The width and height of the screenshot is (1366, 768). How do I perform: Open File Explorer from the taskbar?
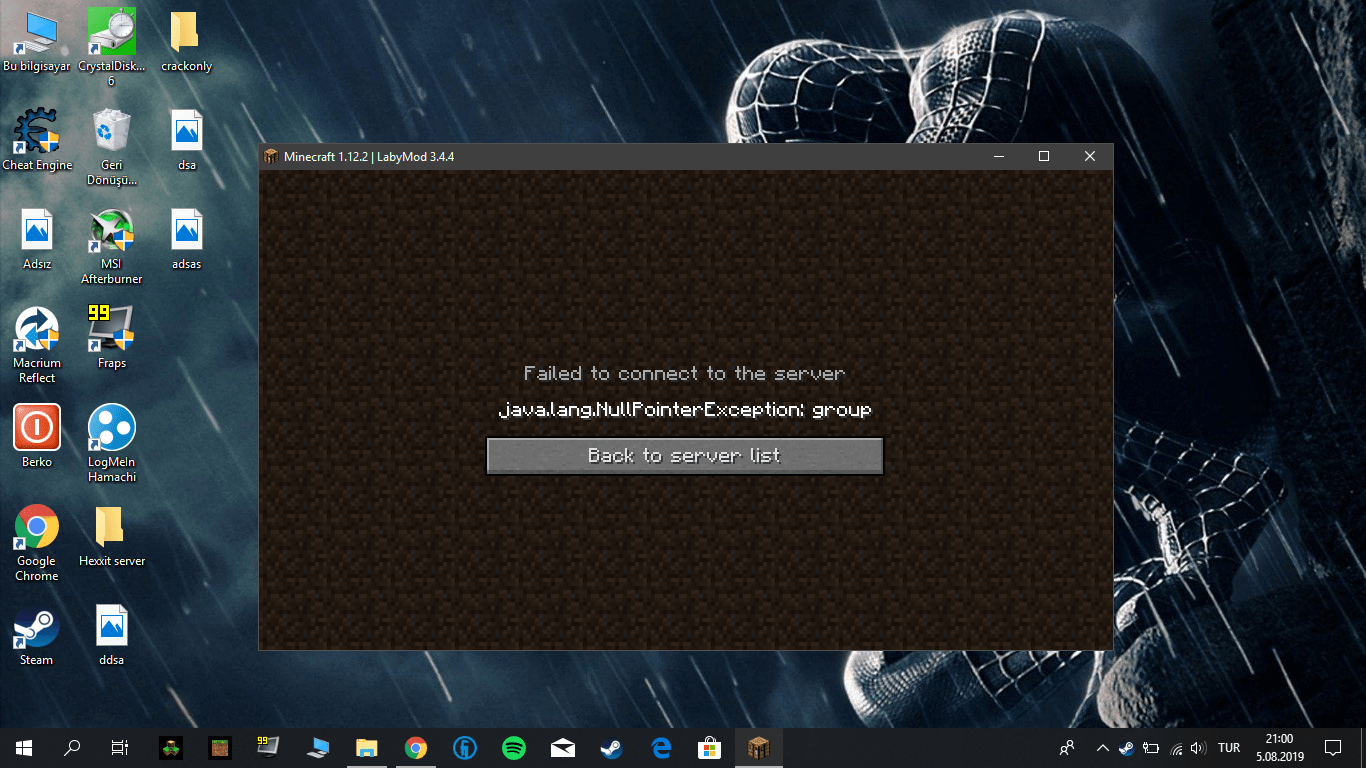[x=367, y=748]
